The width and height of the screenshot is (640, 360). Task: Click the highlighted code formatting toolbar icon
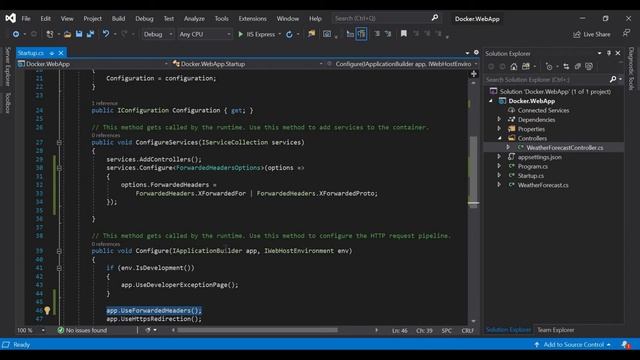(362, 34)
